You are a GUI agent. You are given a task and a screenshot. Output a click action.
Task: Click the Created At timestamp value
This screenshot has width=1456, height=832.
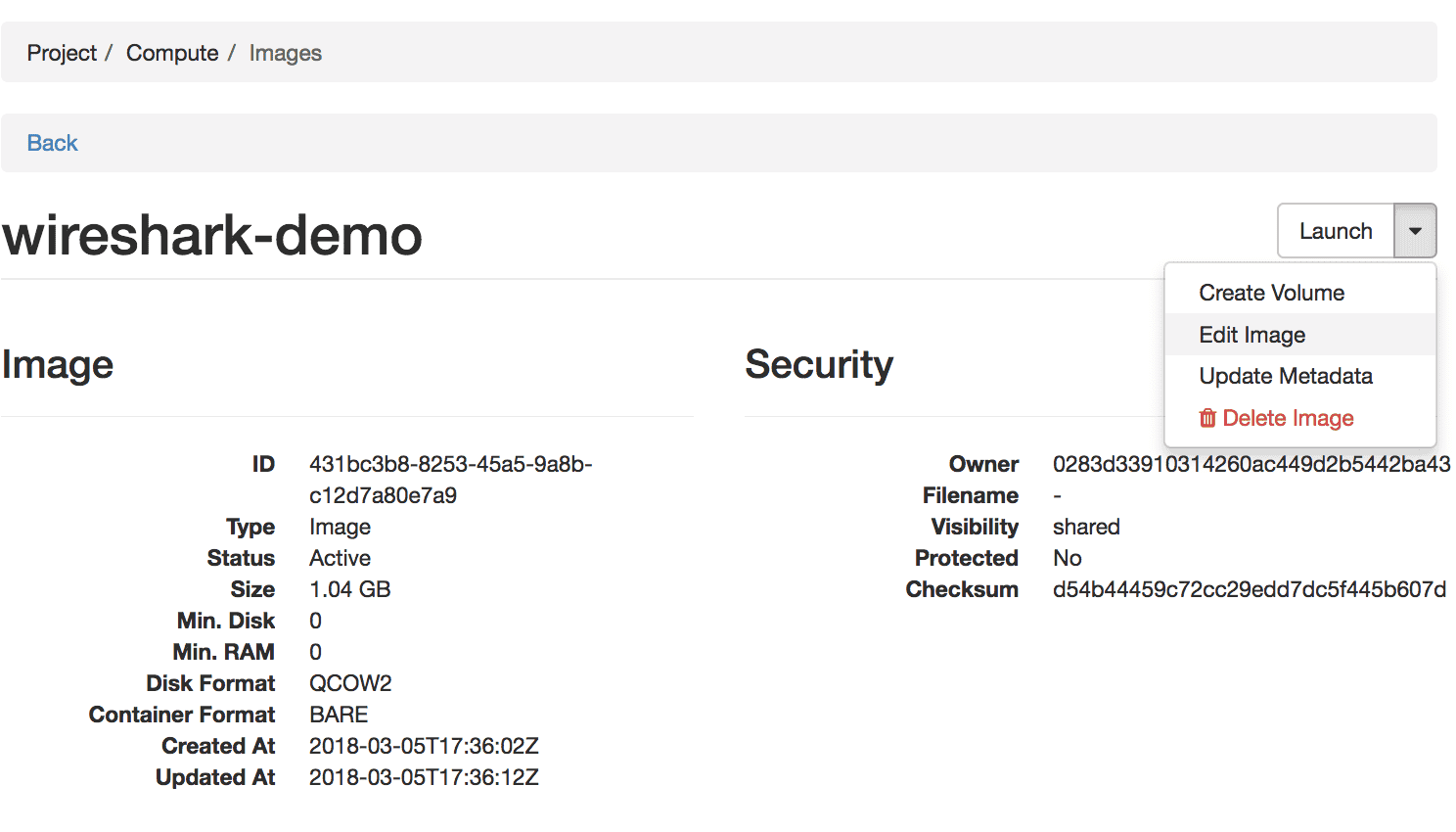click(x=424, y=746)
